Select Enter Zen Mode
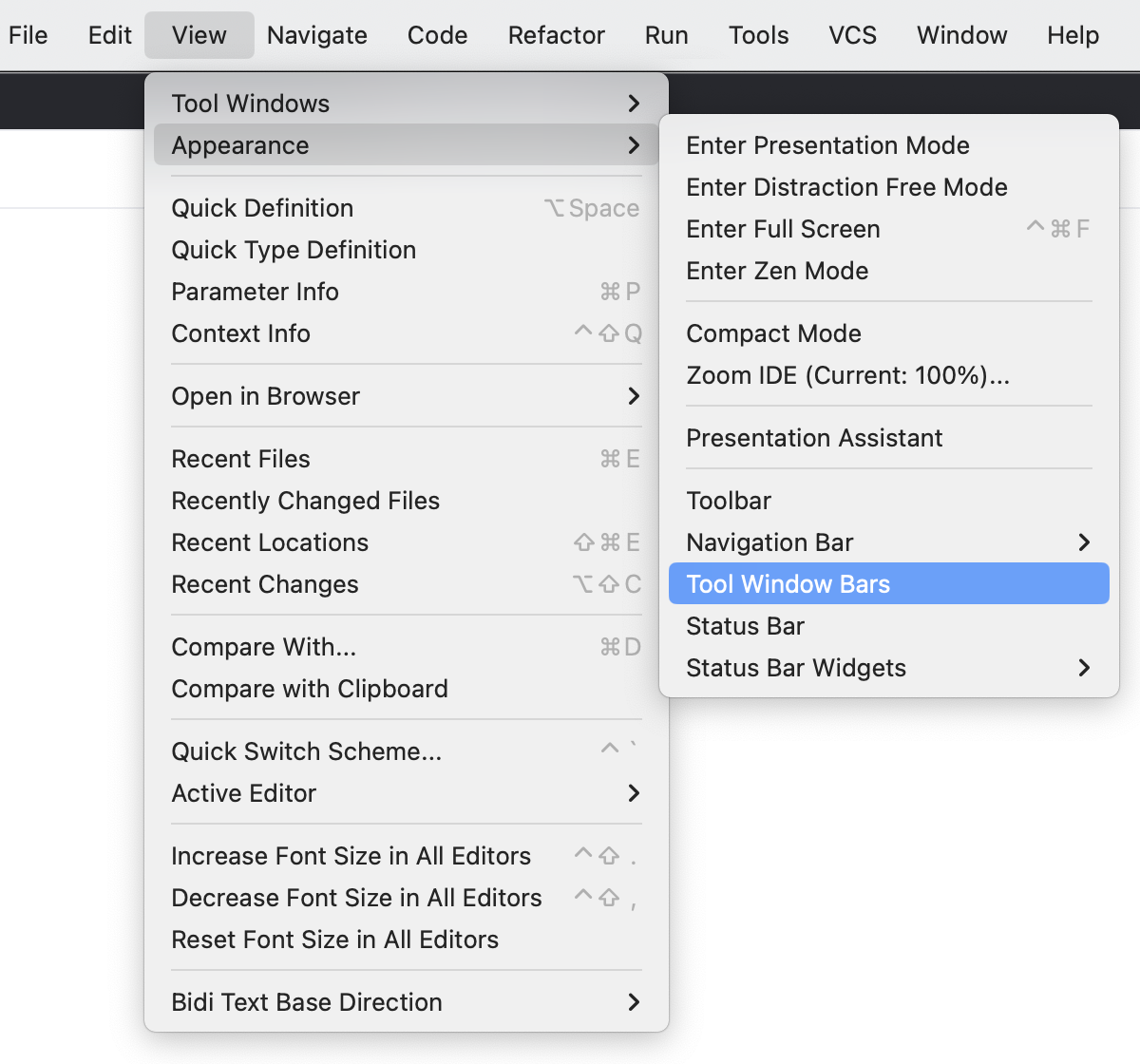This screenshot has width=1140, height=1064. (x=777, y=271)
